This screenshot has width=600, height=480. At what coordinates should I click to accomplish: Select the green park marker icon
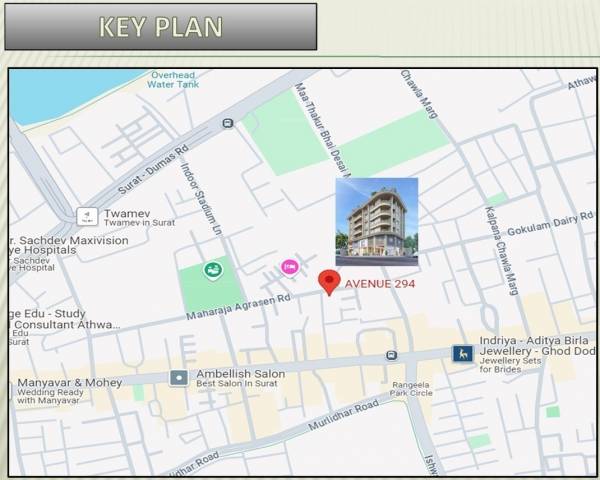213,271
